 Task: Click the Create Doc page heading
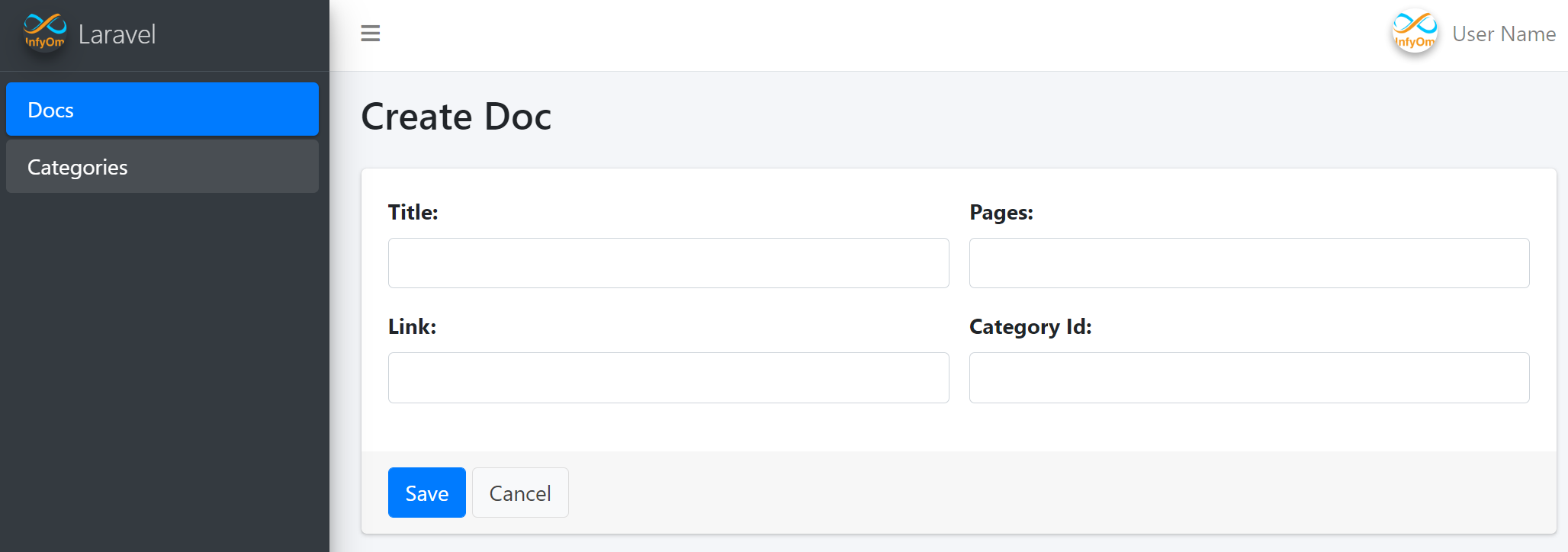click(456, 117)
